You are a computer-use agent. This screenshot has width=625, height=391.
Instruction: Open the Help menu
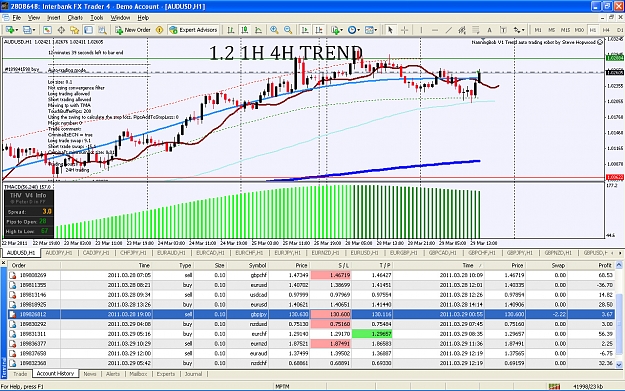click(x=143, y=18)
